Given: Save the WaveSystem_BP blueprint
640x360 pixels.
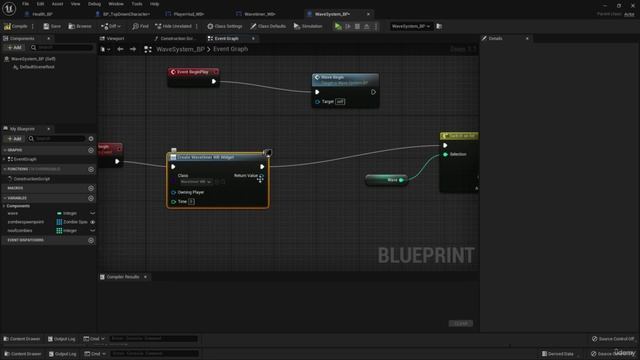Looking at the screenshot, I should pyautogui.click(x=52, y=26).
